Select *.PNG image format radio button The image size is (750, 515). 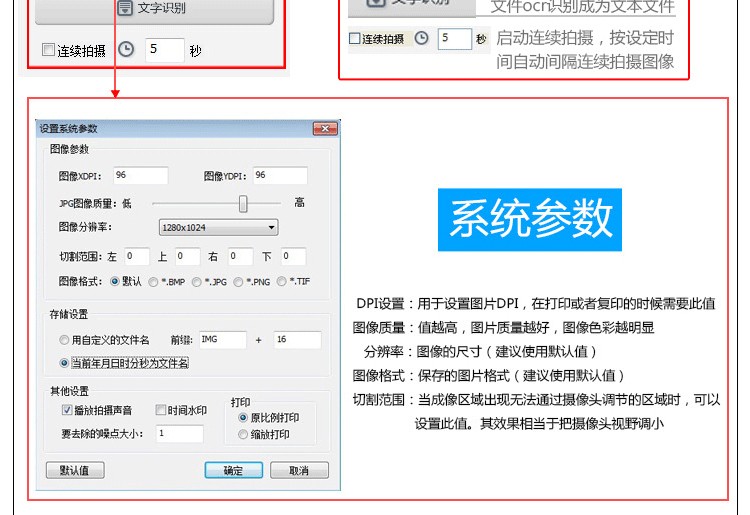(x=238, y=282)
